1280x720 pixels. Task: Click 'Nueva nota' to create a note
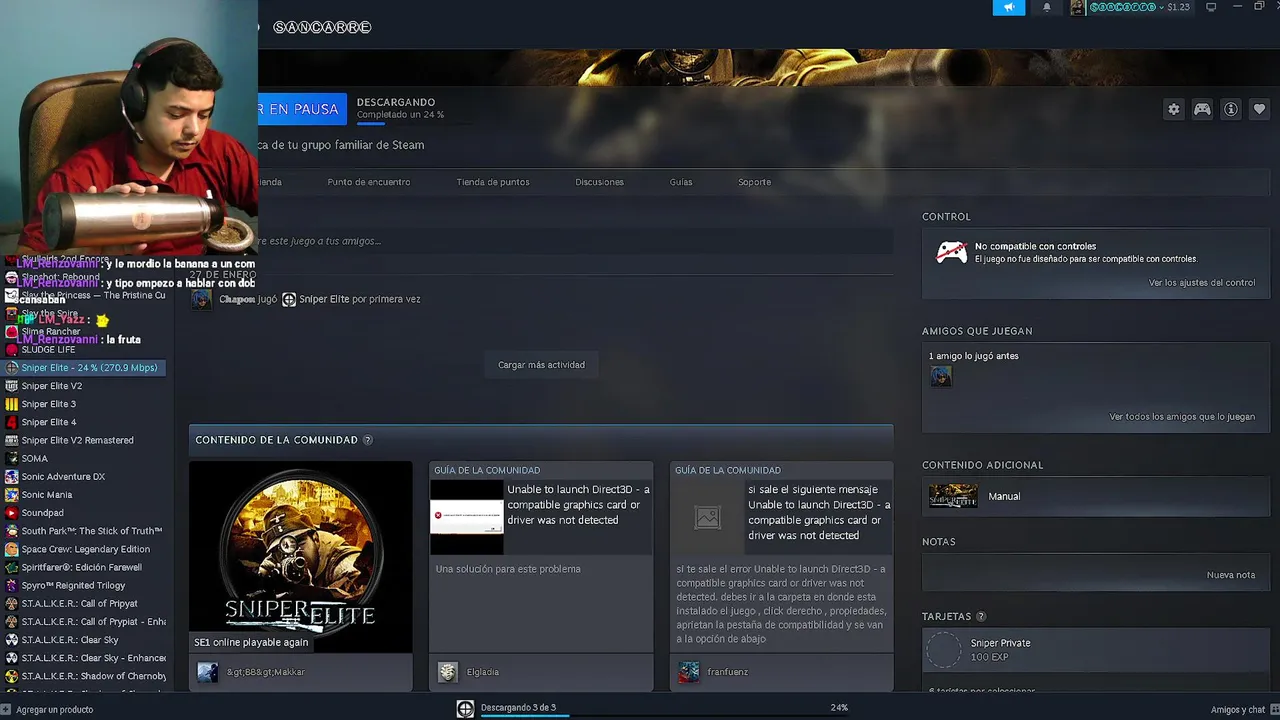(x=1231, y=575)
